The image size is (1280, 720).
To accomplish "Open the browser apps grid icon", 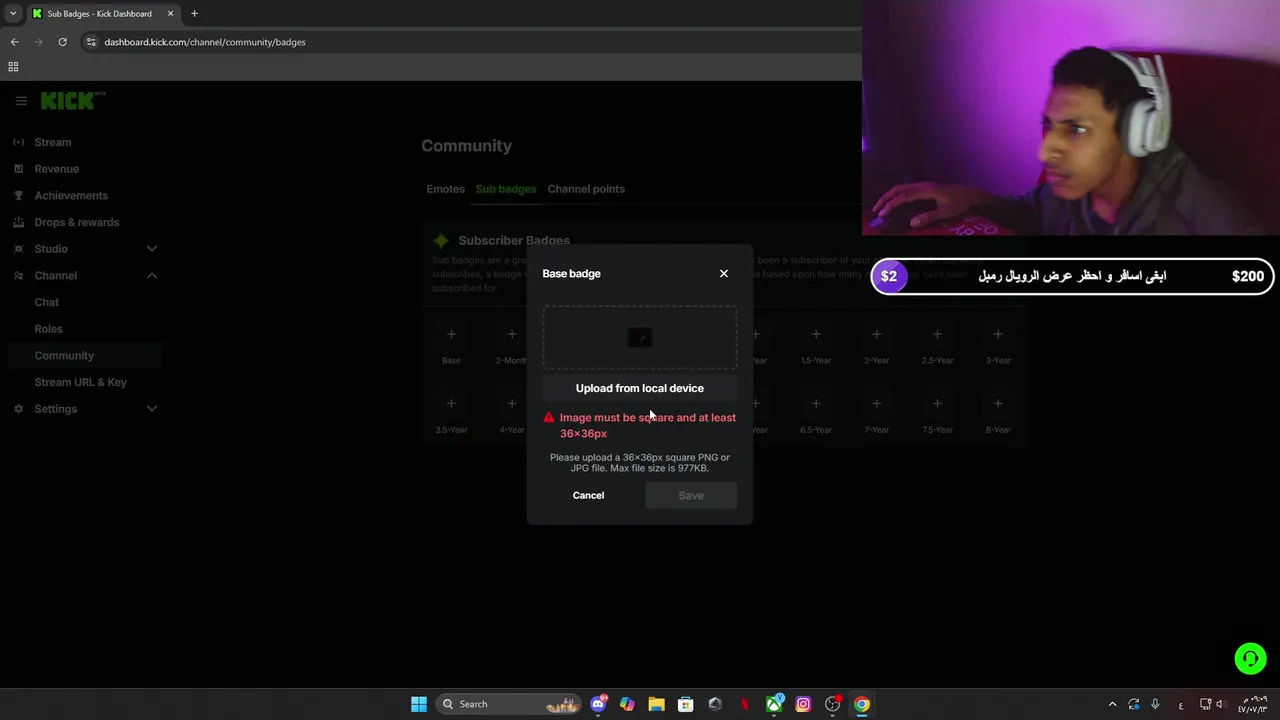I will [x=13, y=67].
